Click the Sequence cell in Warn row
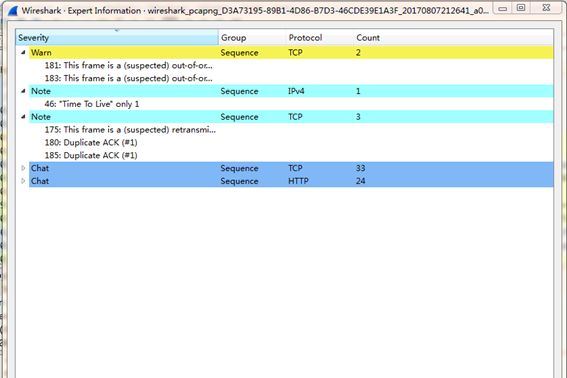Image resolution: width=567 pixels, height=378 pixels. pos(239,53)
